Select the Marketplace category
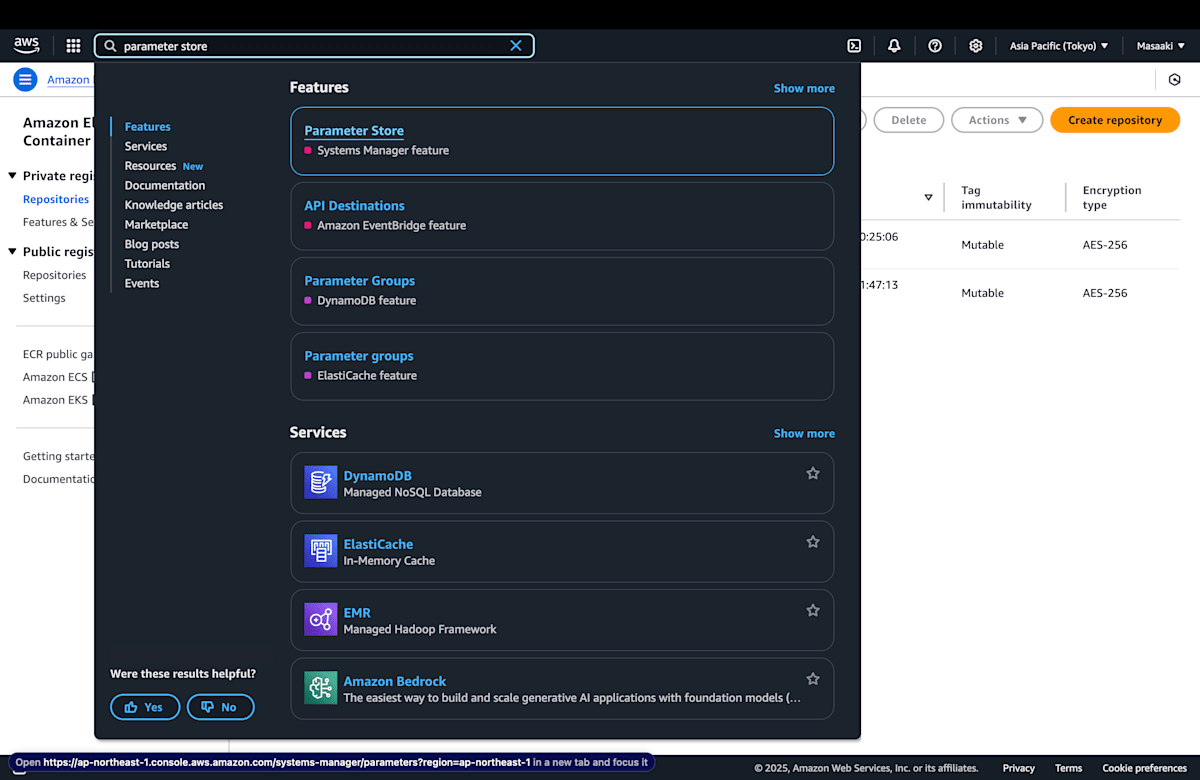This screenshot has height=780, width=1200. click(156, 225)
